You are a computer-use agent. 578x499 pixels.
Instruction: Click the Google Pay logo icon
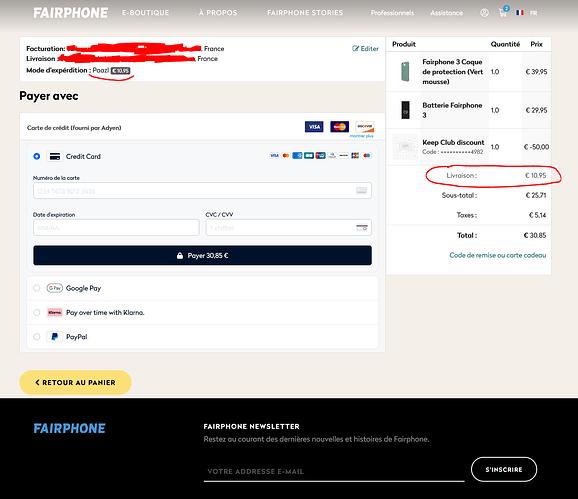pyautogui.click(x=55, y=288)
